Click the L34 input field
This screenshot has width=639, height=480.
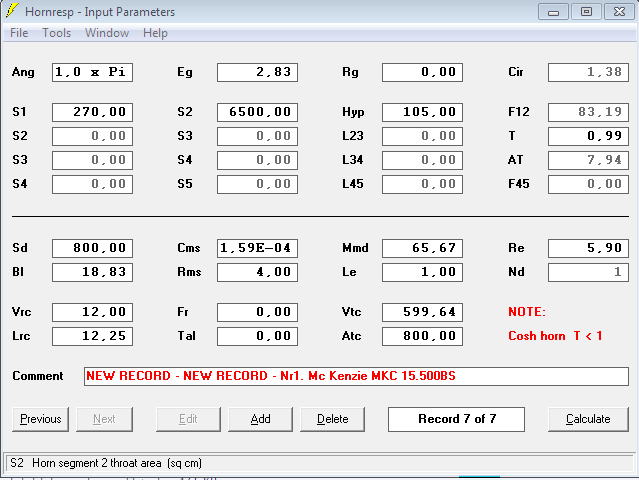click(x=422, y=161)
